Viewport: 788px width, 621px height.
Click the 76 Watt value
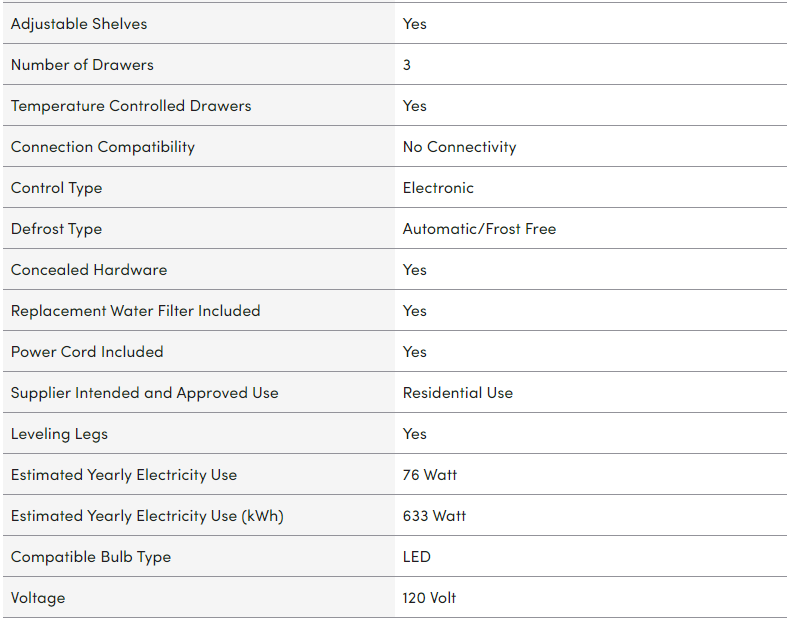[x=429, y=474]
